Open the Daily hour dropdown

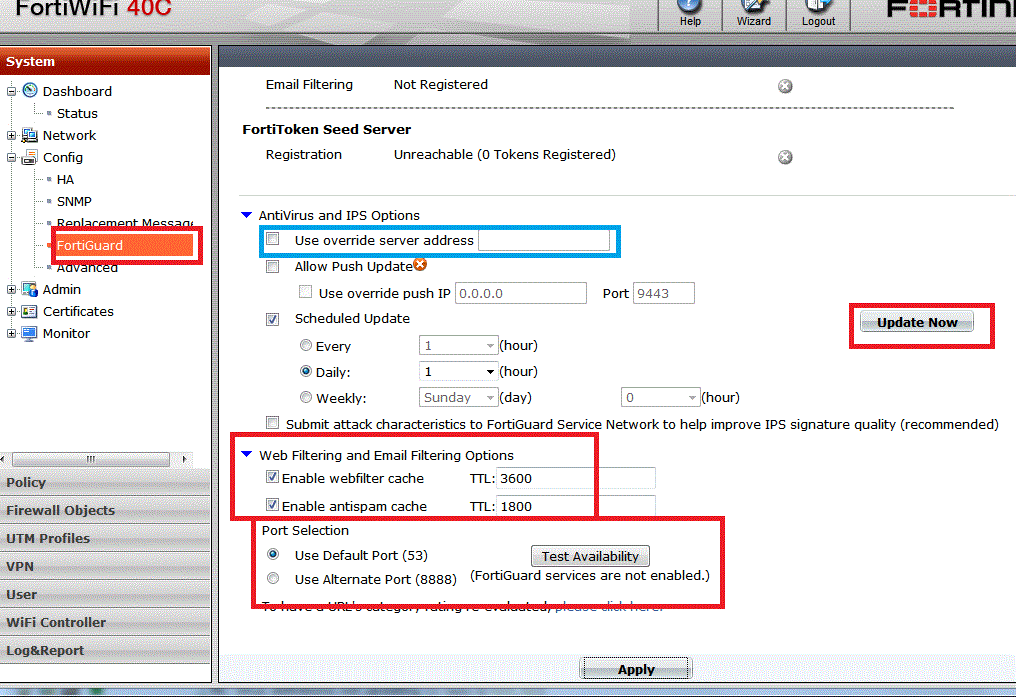coord(458,371)
